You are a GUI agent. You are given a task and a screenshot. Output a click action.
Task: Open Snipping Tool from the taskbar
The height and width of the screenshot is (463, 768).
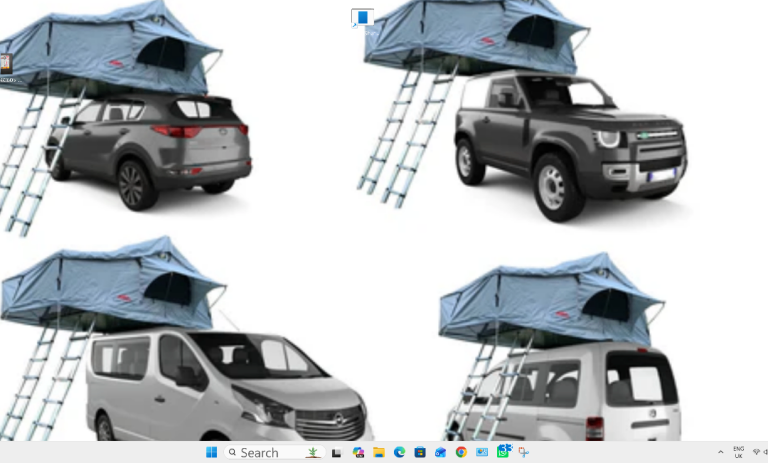524,452
